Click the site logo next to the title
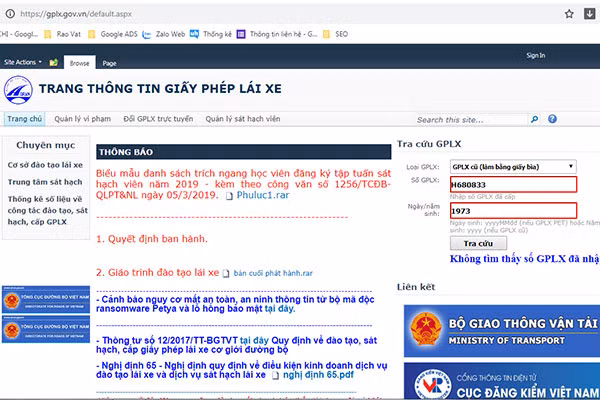The width and height of the screenshot is (600, 400). 18,90
